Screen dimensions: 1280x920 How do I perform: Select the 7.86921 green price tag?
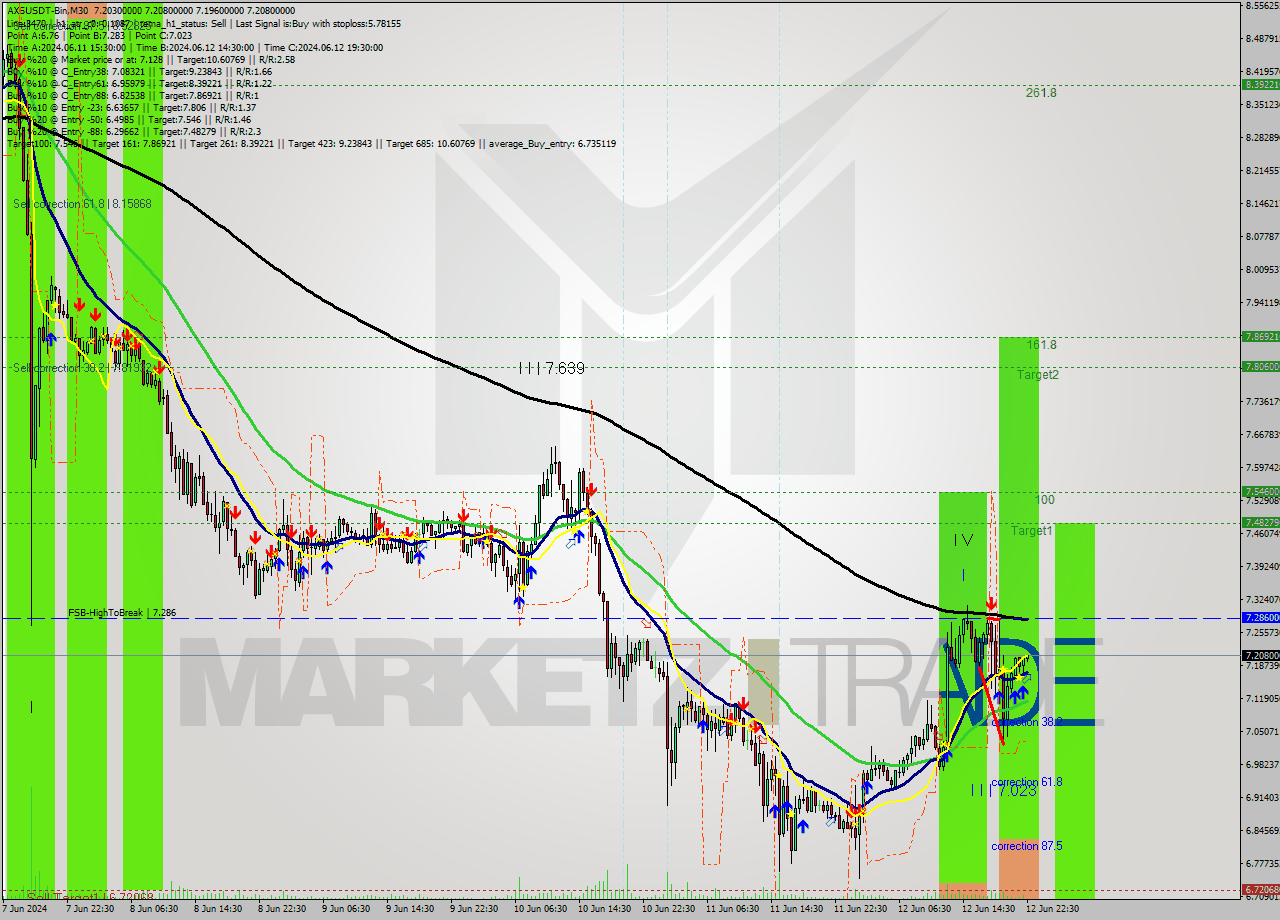click(1260, 337)
